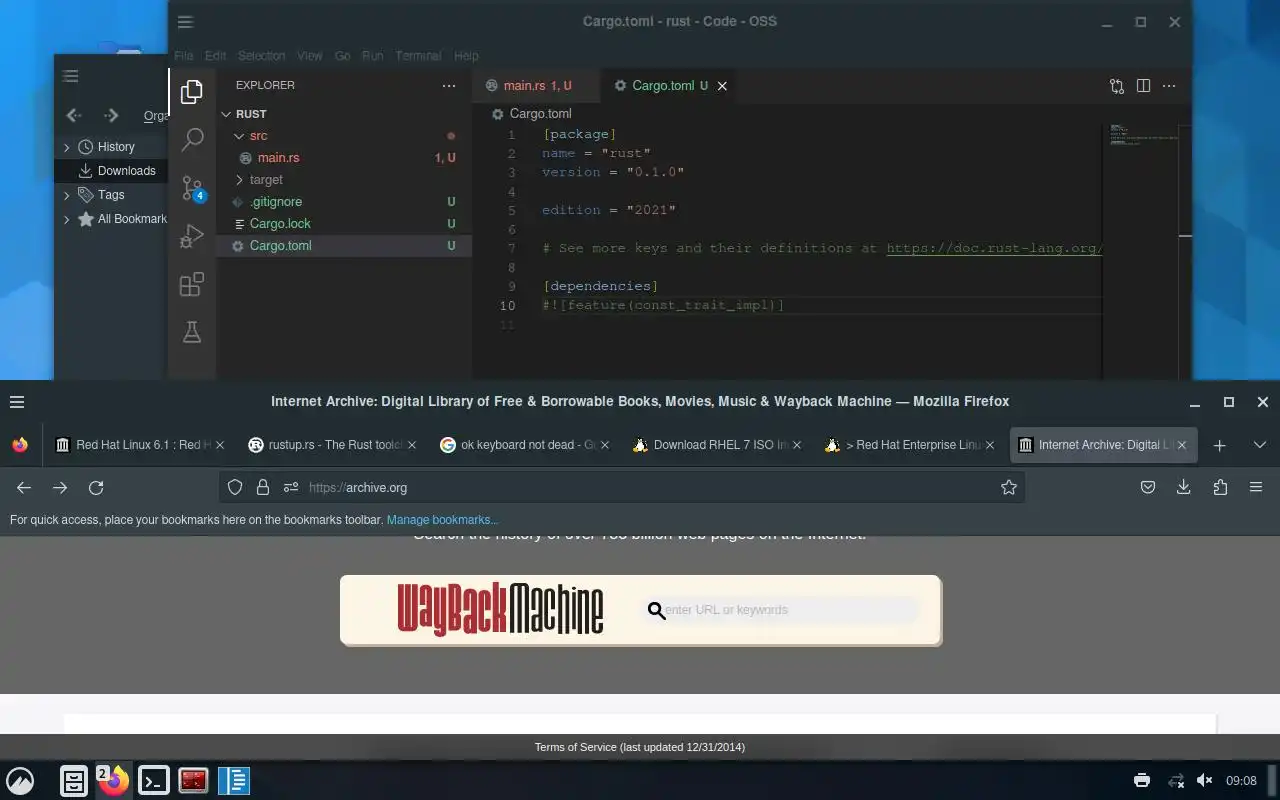The height and width of the screenshot is (800, 1280).
Task: Reload the archive.org page
Action: point(96,487)
